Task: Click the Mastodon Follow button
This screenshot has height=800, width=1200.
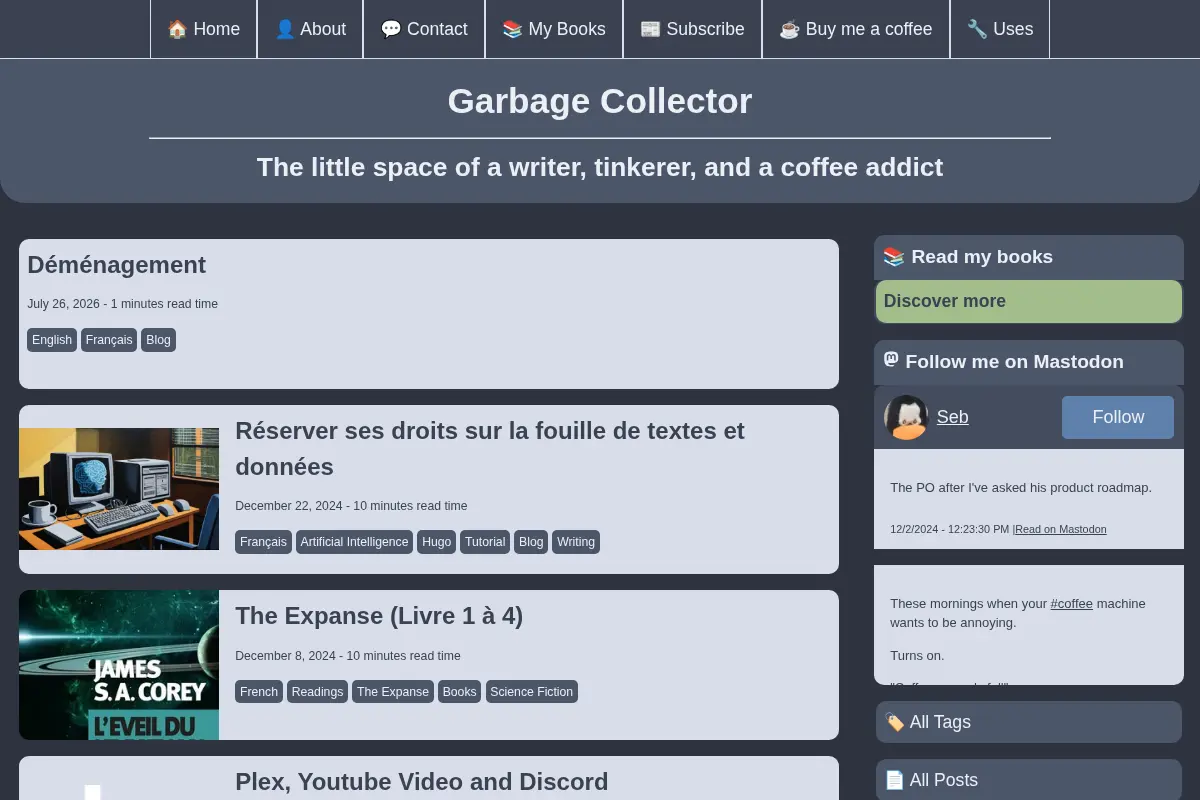Action: [x=1118, y=417]
